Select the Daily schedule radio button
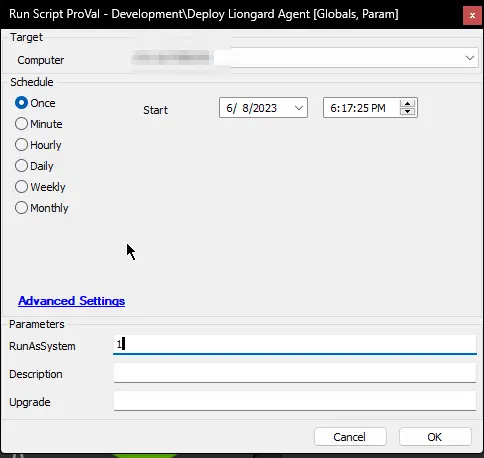 click(x=21, y=166)
